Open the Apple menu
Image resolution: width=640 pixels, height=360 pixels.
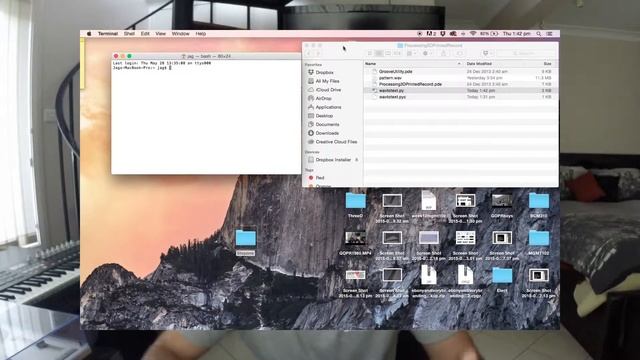click(89, 34)
